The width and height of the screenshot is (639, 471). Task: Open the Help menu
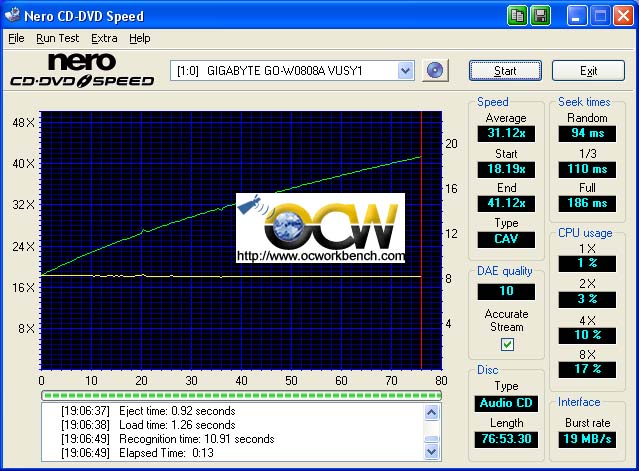point(140,38)
